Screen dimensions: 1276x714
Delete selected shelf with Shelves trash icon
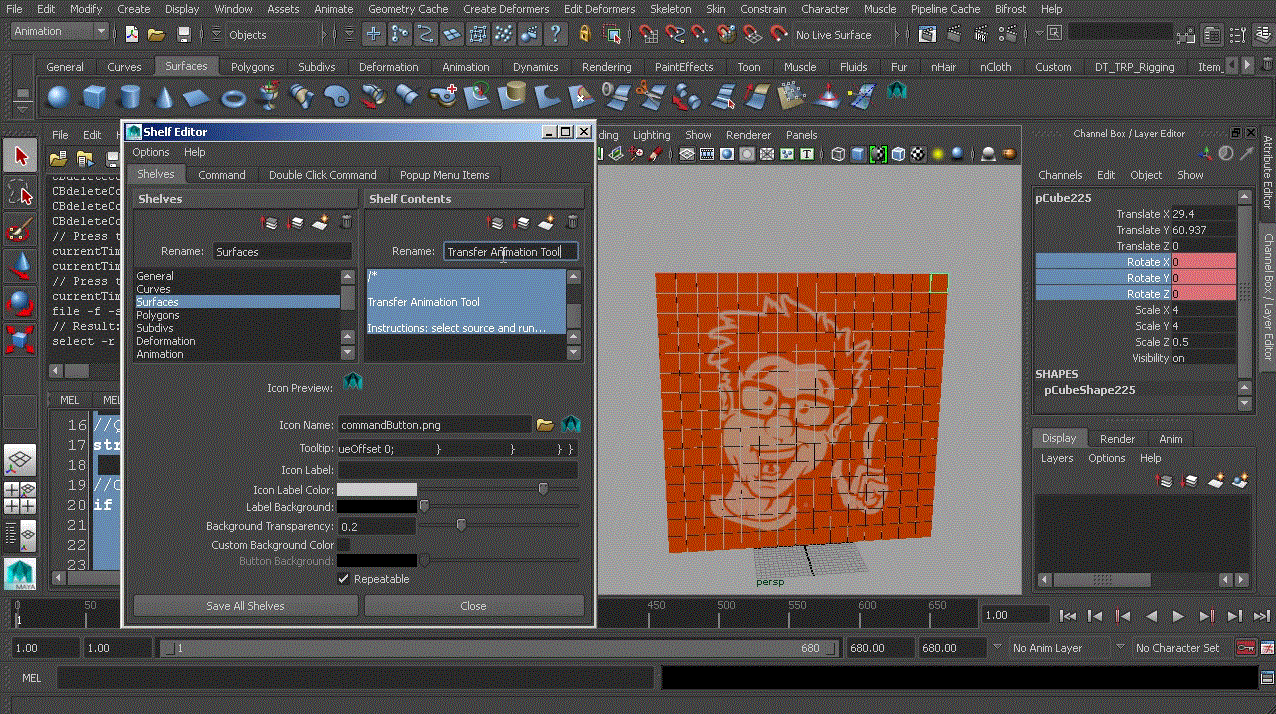tap(346, 222)
